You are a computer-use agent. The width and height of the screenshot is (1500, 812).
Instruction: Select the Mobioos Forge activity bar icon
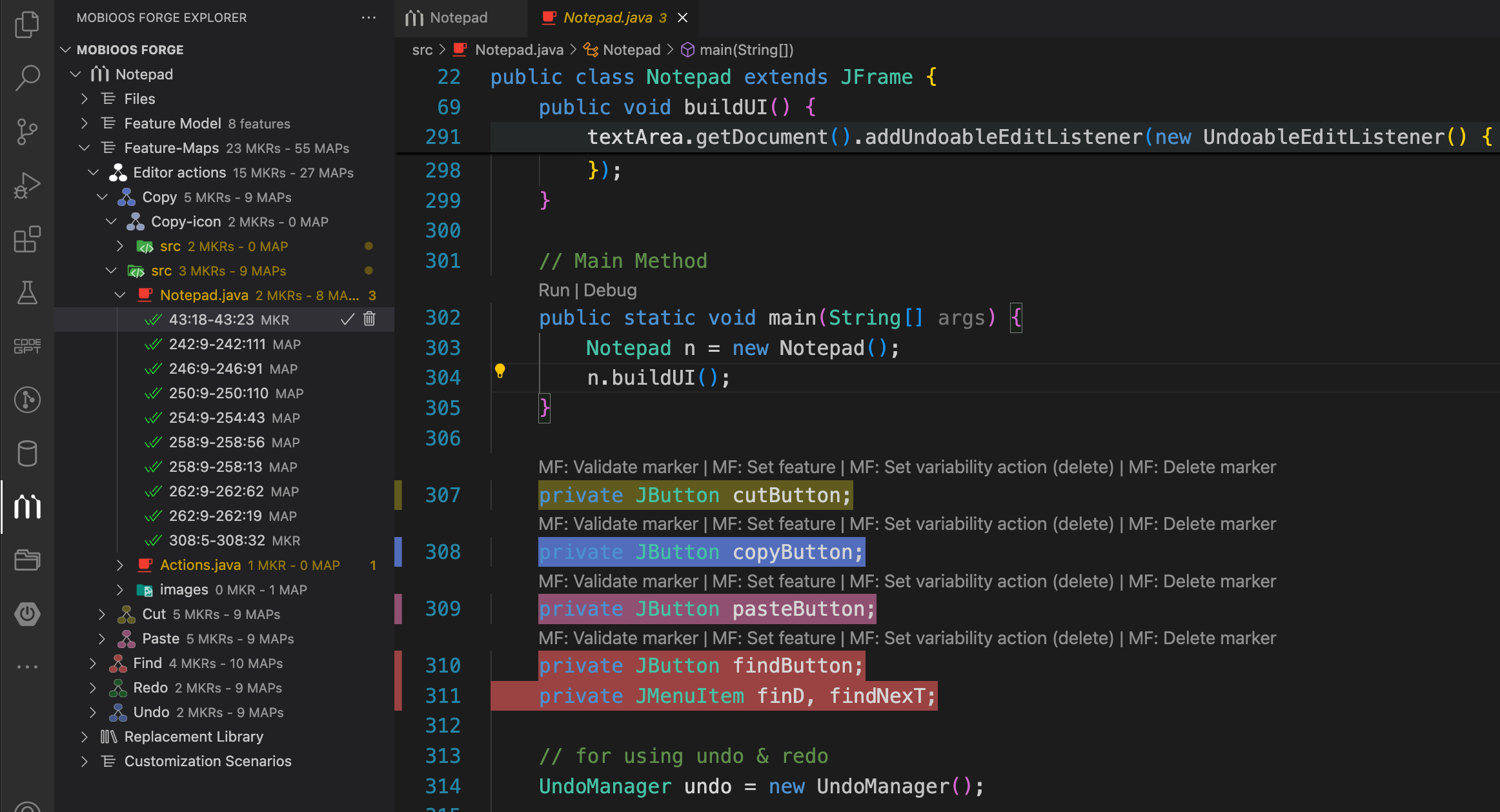pyautogui.click(x=27, y=507)
